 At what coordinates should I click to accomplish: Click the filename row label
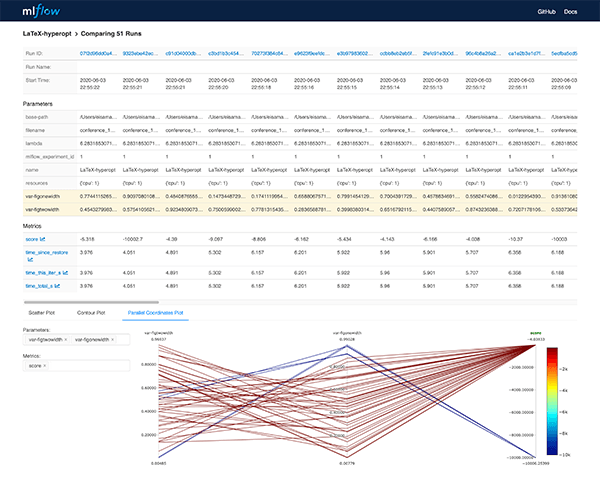pyautogui.click(x=35, y=130)
